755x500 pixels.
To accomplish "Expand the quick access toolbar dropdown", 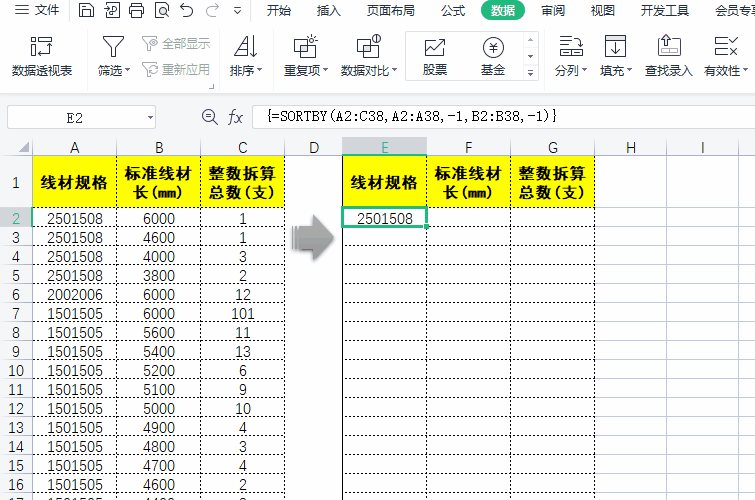I will coord(237,10).
